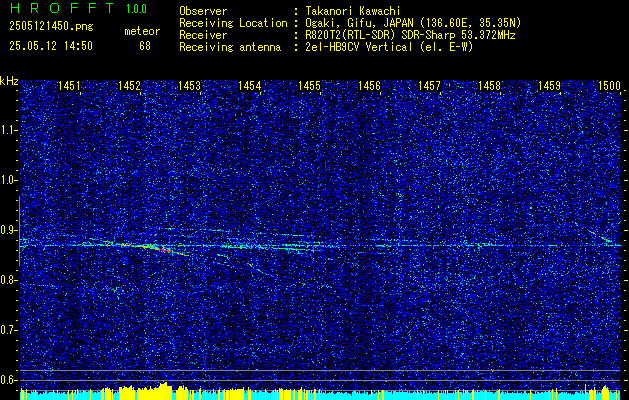
Task: Click frequency axis label 1.1
Action: (9, 130)
